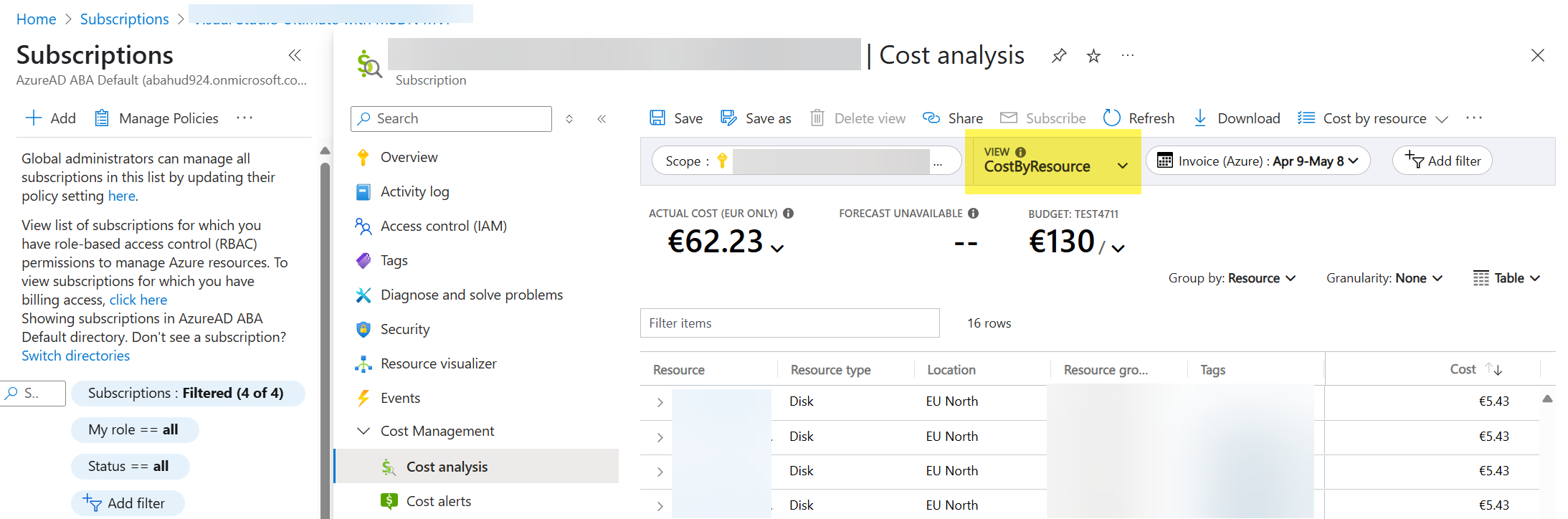1568x519 pixels.
Task: Click the menu sort up-down arrows icon
Action: [x=569, y=119]
